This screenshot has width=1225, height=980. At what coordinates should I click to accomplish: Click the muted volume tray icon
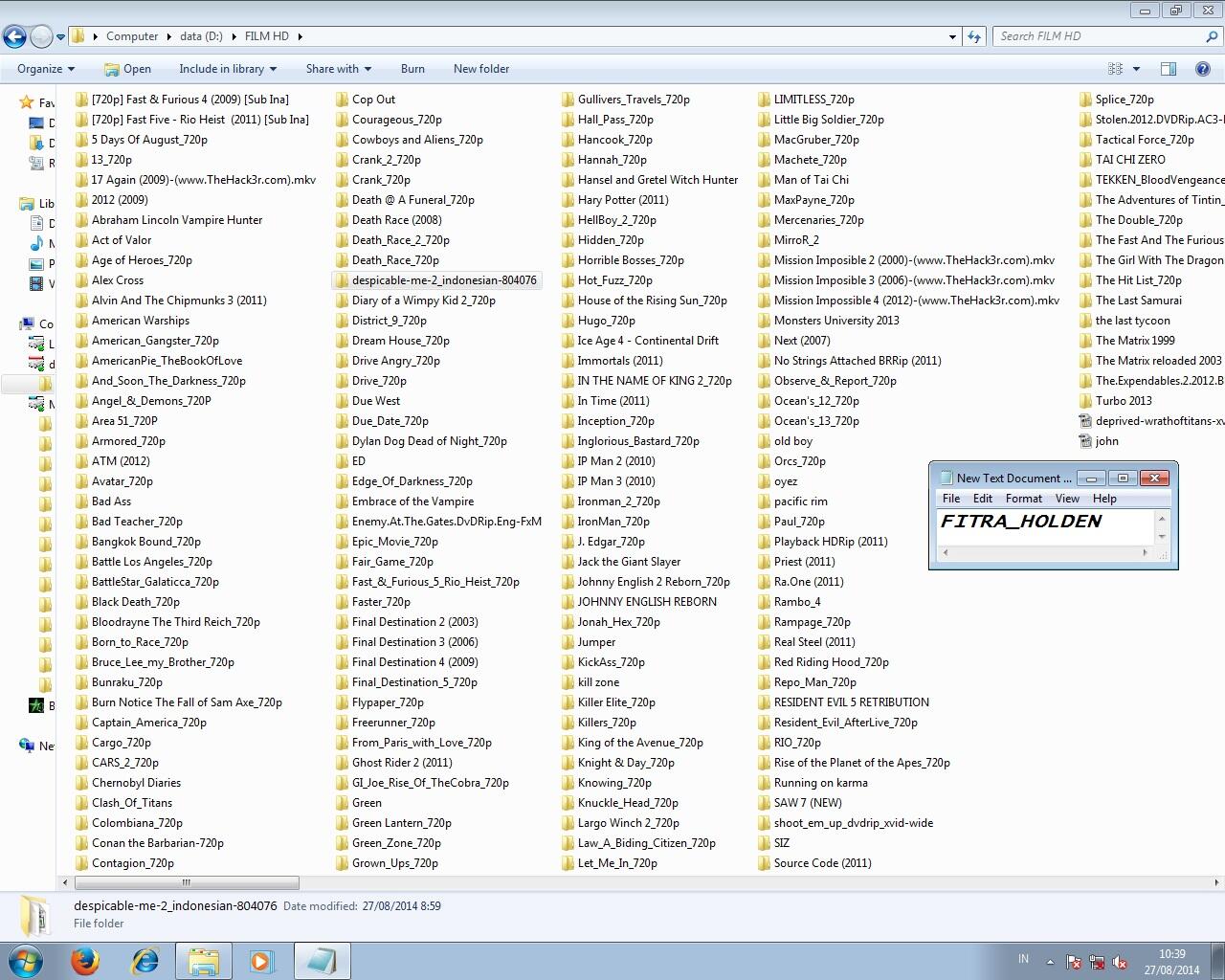[1120, 963]
